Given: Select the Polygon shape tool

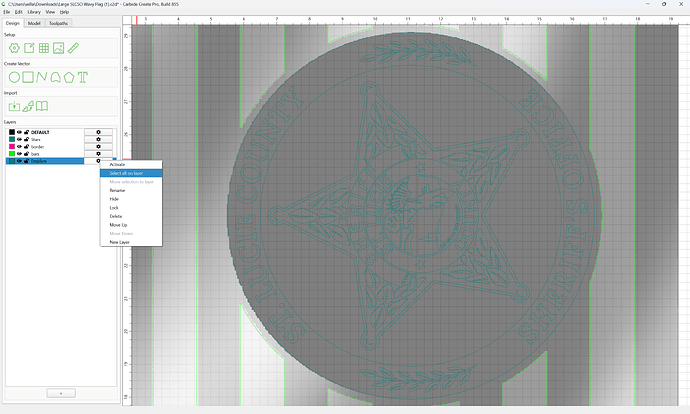Looking at the screenshot, I should pos(69,77).
